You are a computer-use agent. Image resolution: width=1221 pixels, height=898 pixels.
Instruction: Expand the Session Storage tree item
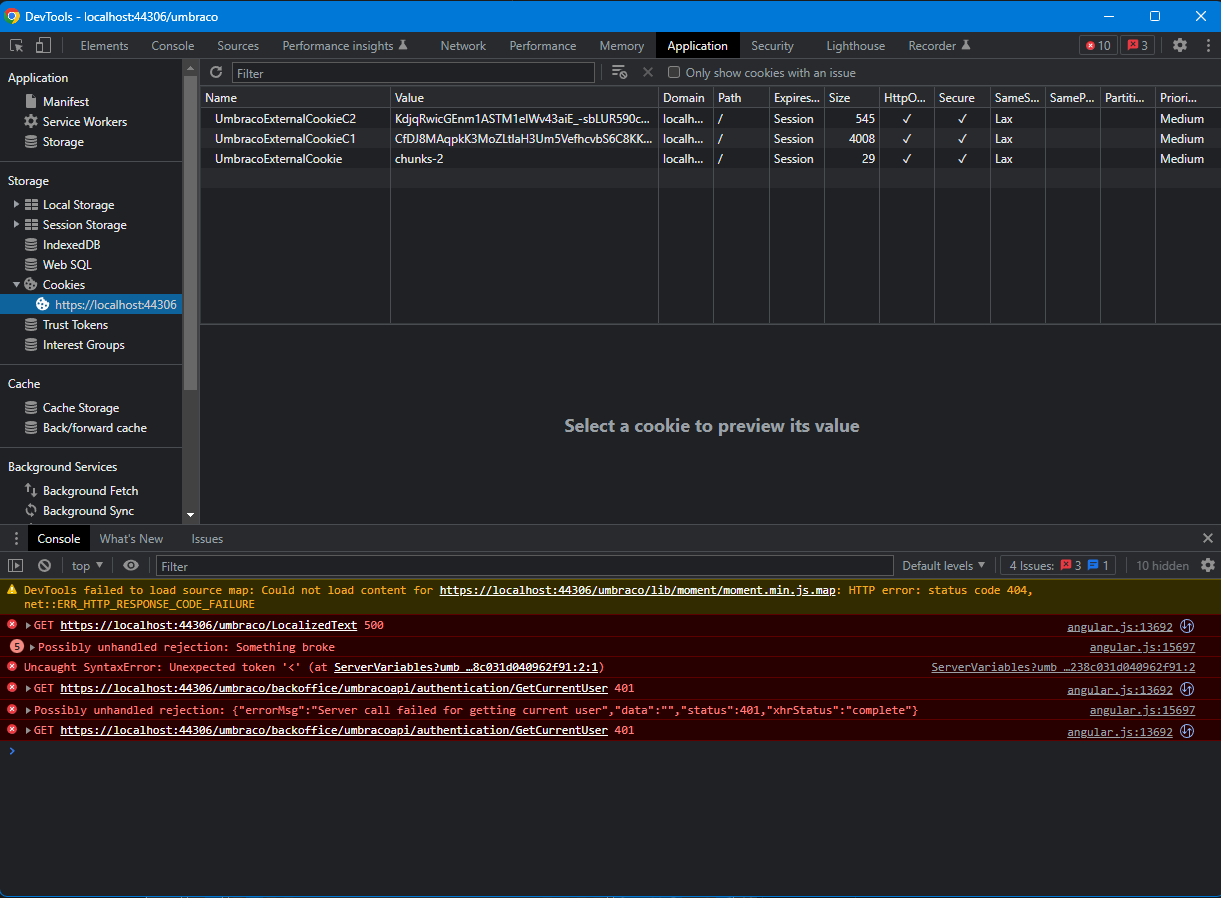tap(16, 224)
